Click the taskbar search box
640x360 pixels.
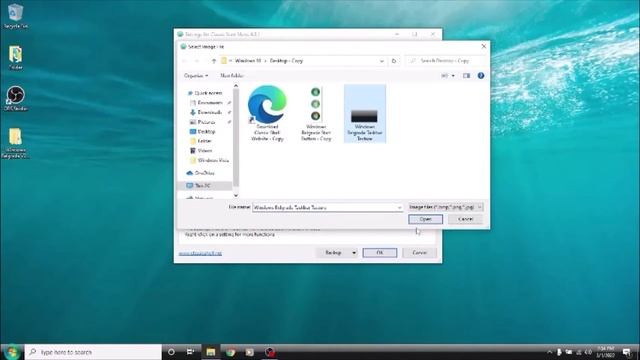(x=93, y=352)
